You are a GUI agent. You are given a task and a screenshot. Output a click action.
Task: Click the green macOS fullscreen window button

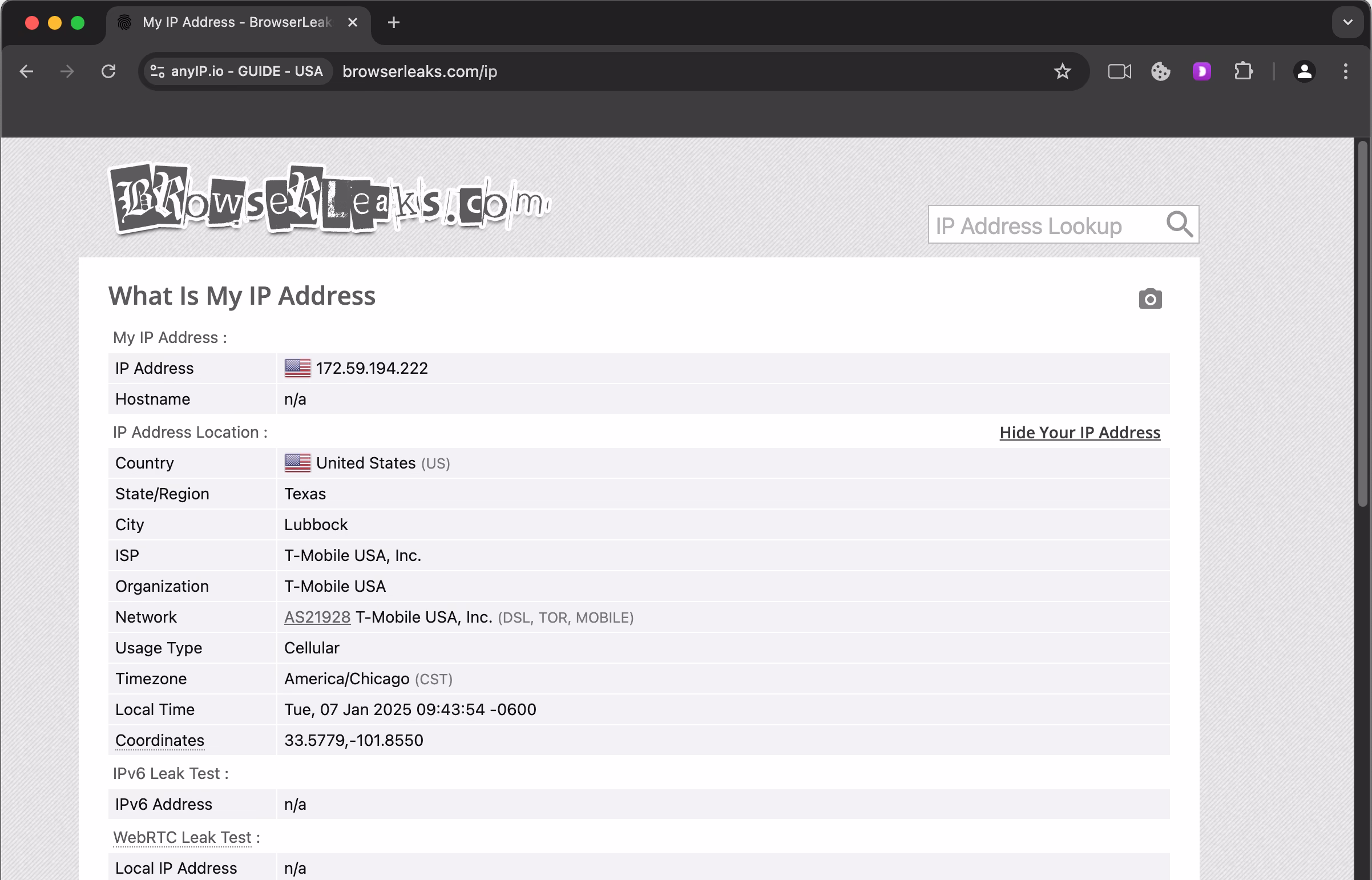point(78,22)
